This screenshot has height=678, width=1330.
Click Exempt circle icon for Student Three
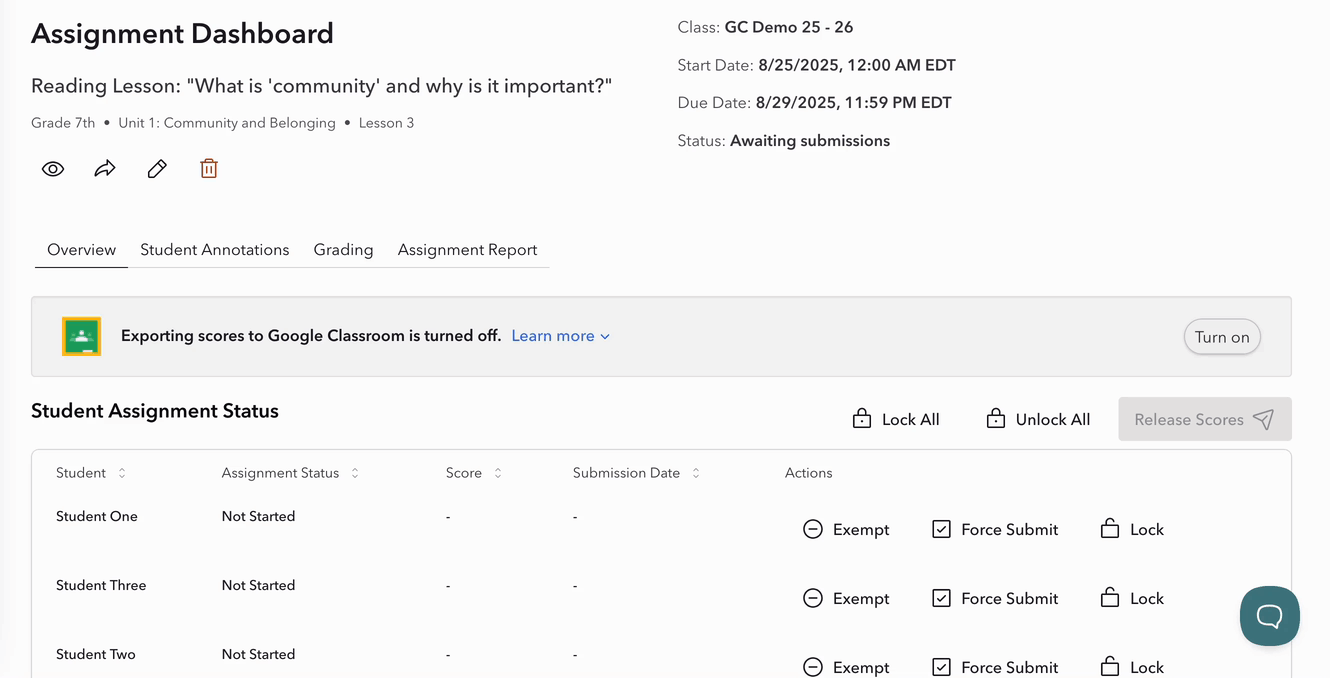[x=813, y=598]
